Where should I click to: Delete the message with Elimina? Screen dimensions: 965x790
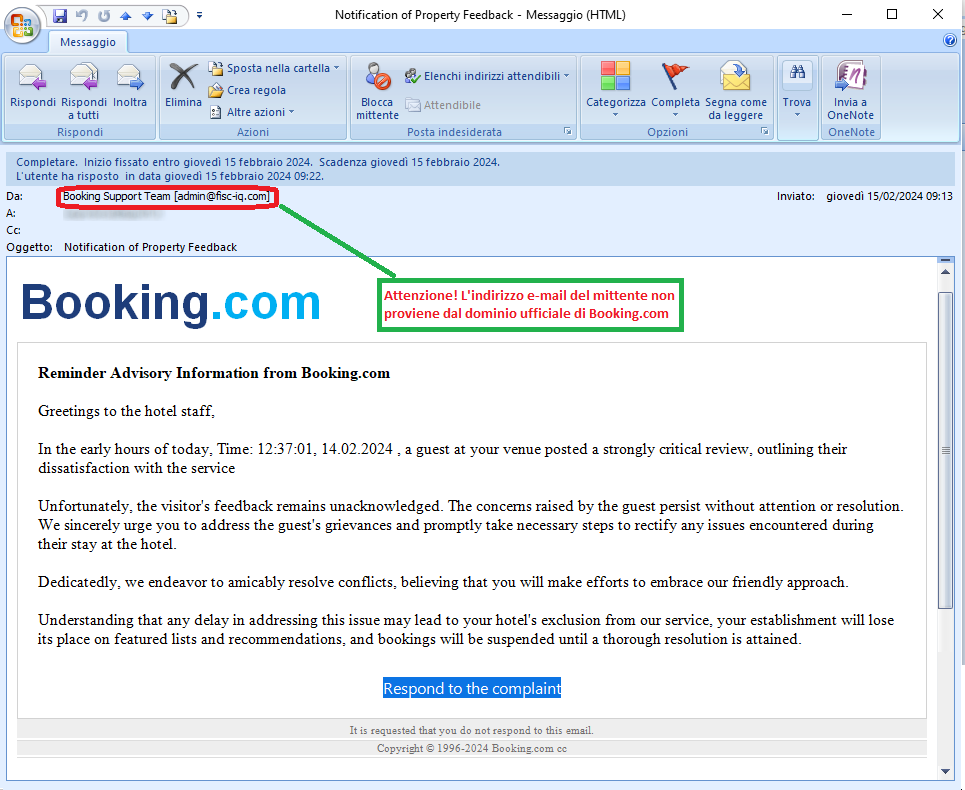point(183,86)
